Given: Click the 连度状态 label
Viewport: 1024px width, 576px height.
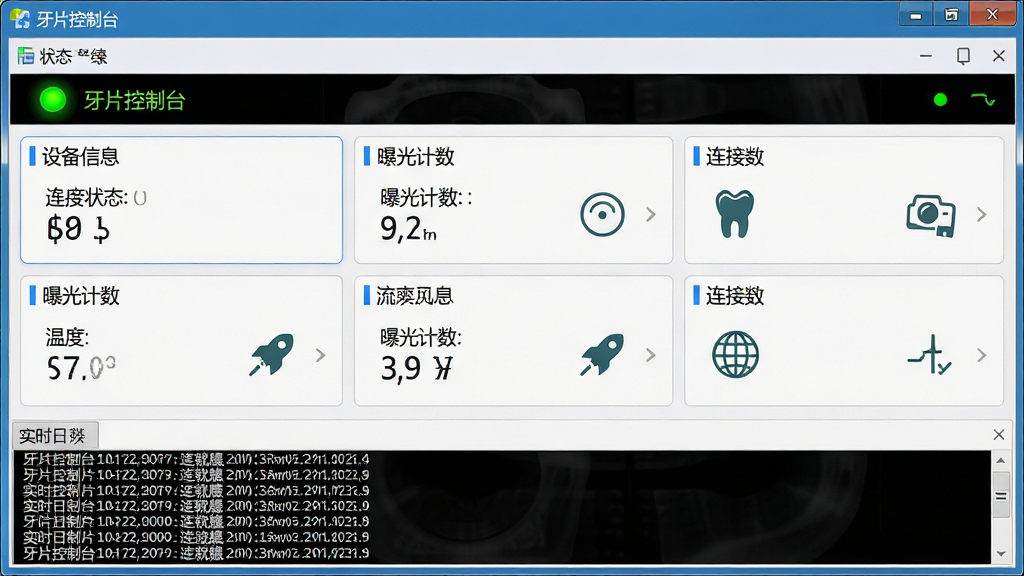Looking at the screenshot, I should [86, 197].
